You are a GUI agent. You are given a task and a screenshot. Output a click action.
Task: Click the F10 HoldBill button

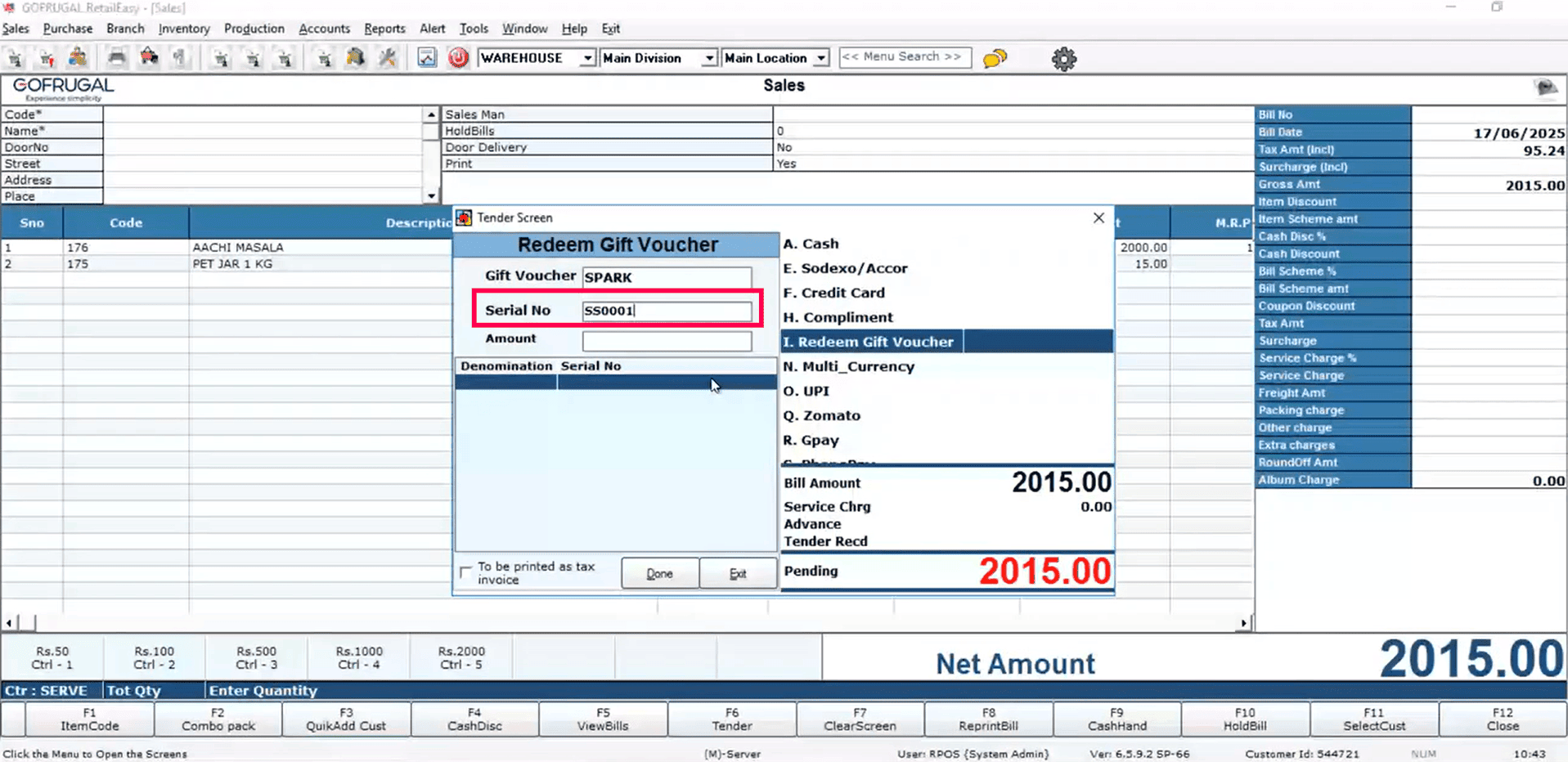[x=1245, y=719]
